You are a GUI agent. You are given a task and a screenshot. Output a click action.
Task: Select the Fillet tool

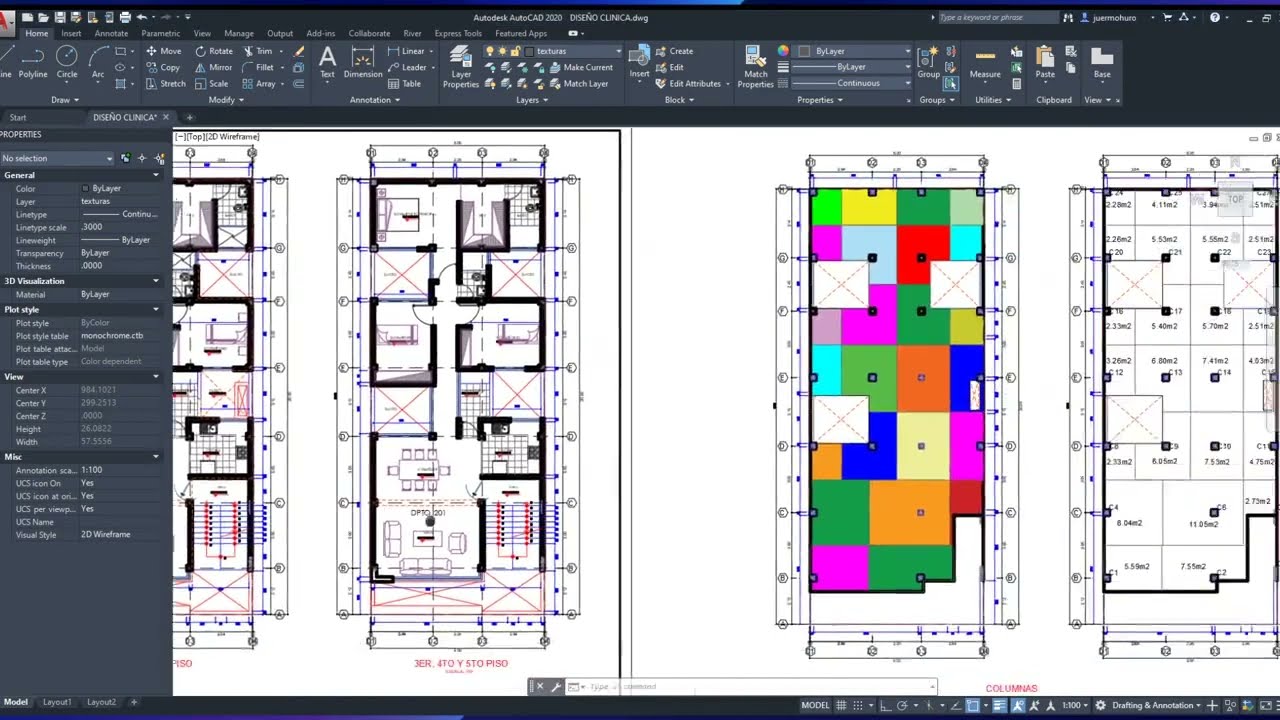(258, 67)
